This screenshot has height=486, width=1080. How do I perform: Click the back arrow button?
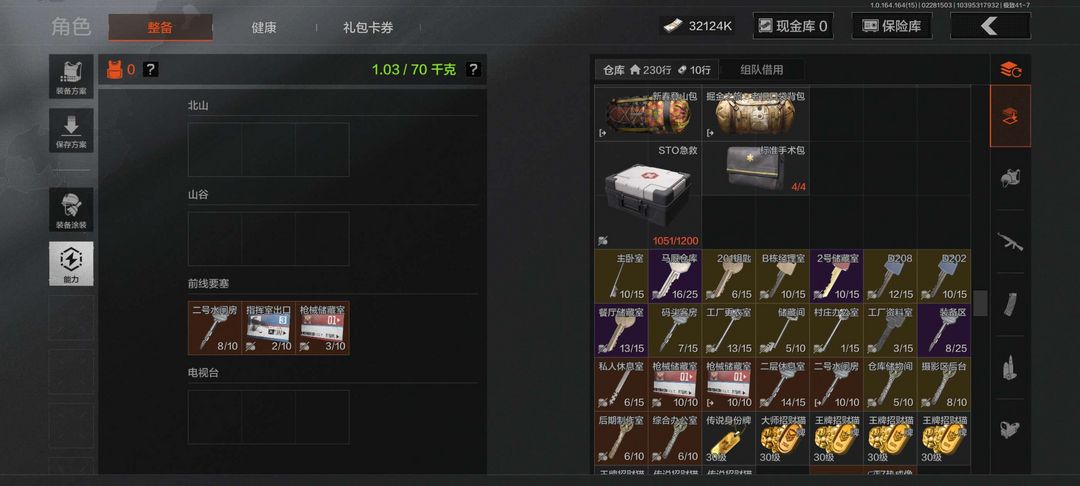tap(990, 26)
